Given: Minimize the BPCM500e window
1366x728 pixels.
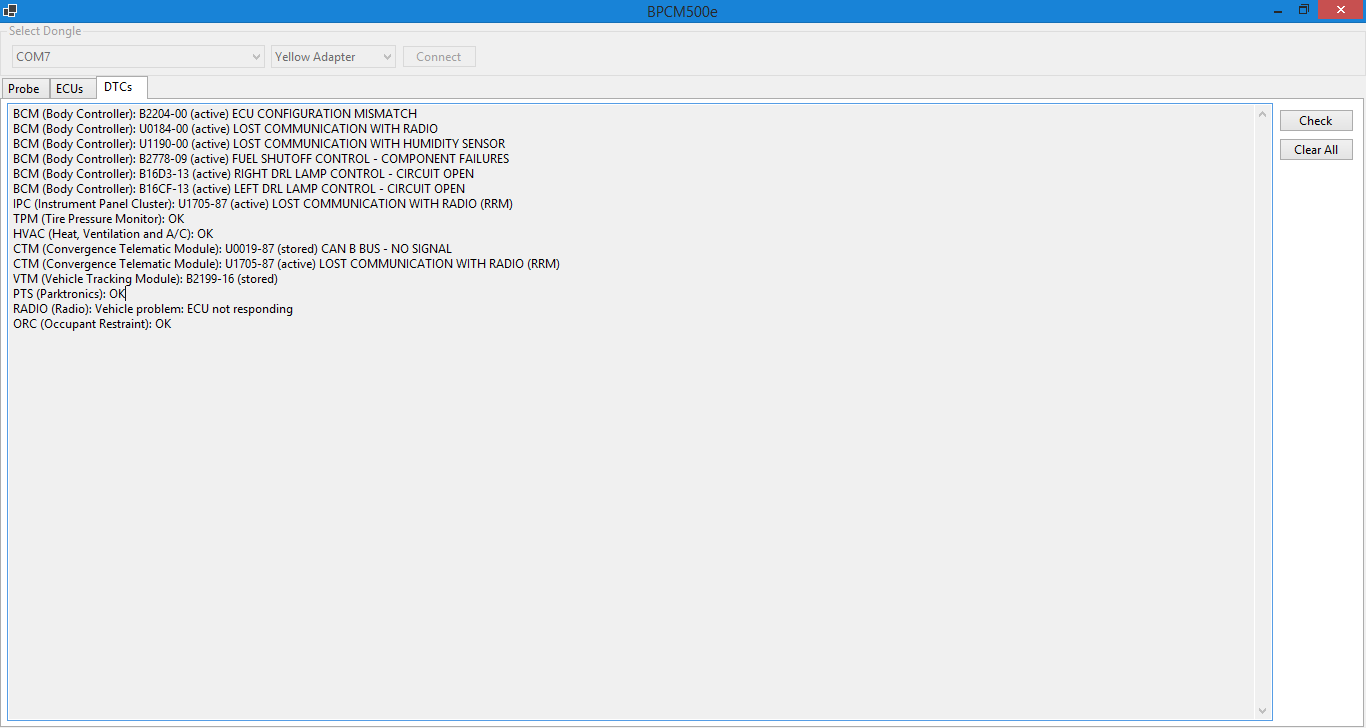Looking at the screenshot, I should click(1279, 10).
